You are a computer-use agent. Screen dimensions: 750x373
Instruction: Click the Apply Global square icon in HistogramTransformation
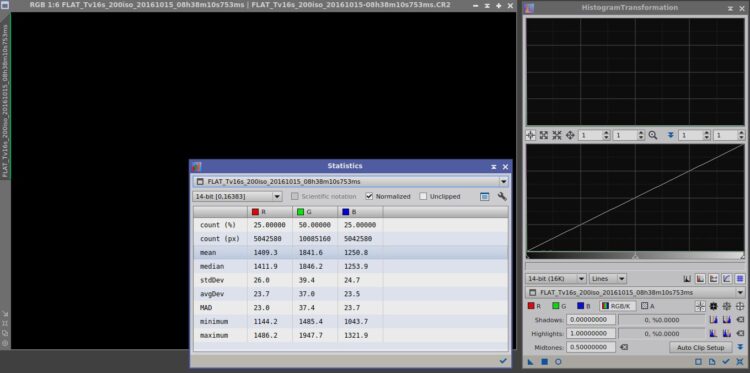544,362
